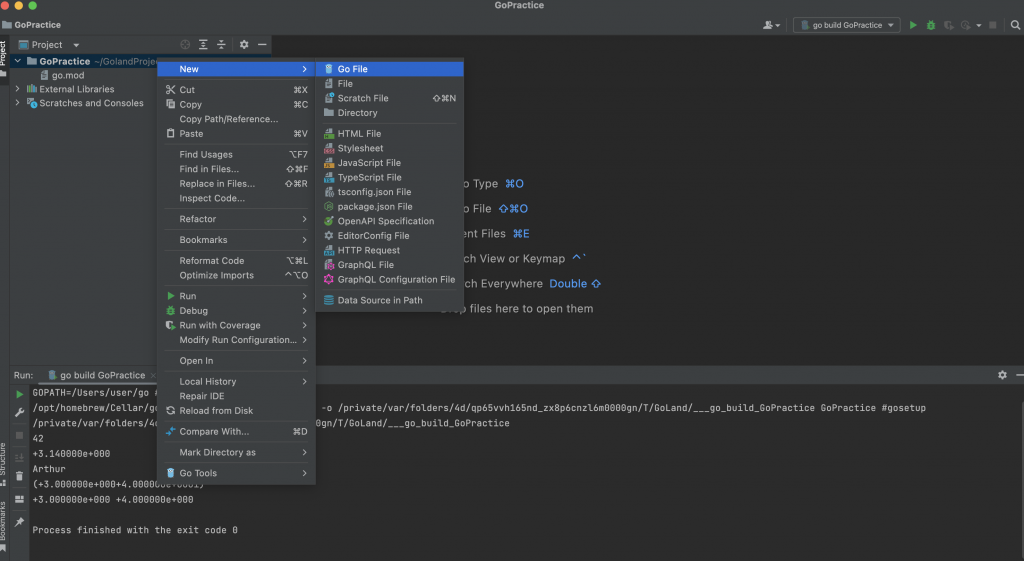Image resolution: width=1024 pixels, height=561 pixels.
Task: Click rerun green arrow in Run panel
Action: coord(19,394)
